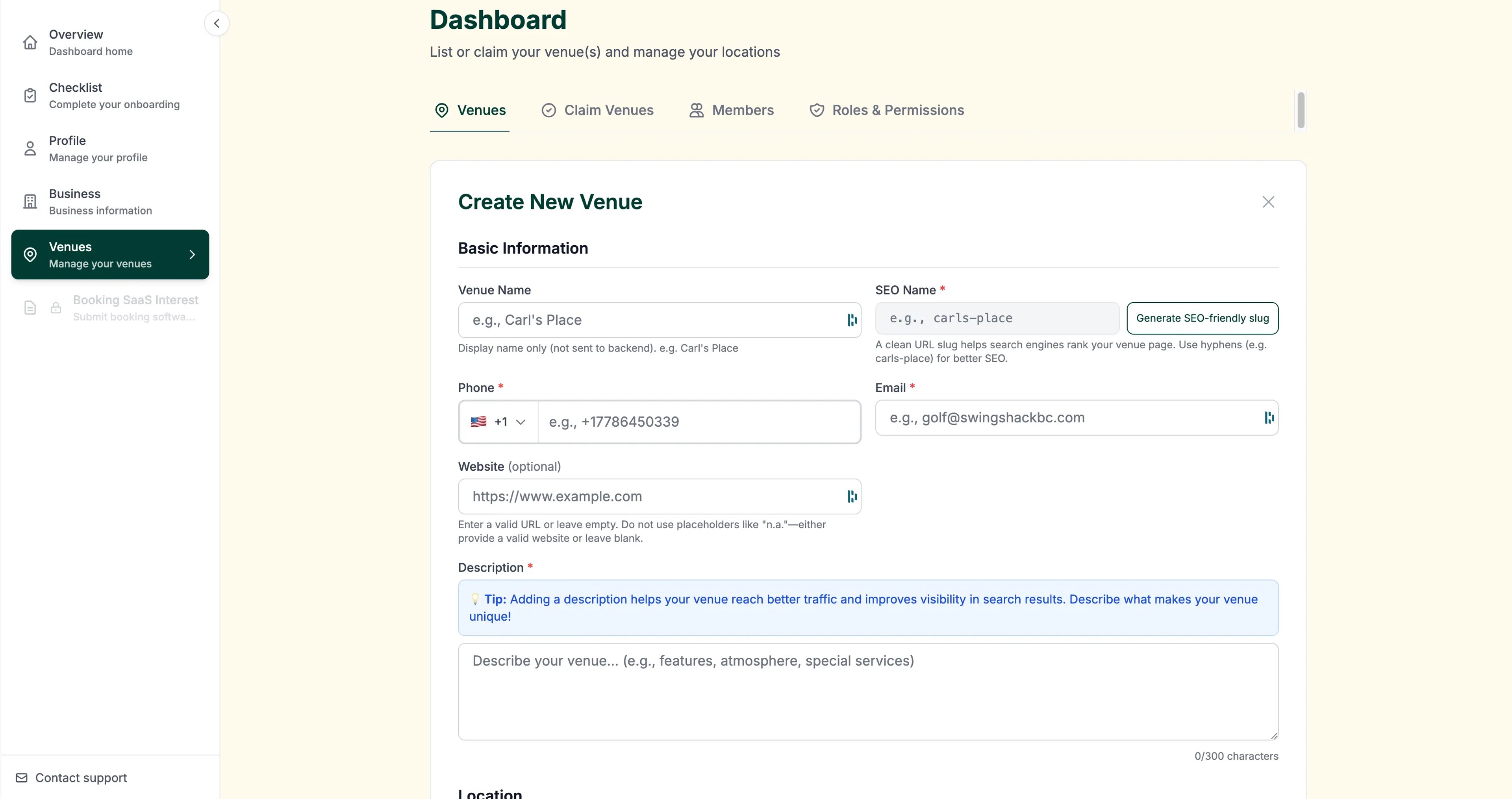Click the autofill icon in Email field
The image size is (1512, 799).
pos(1269,418)
